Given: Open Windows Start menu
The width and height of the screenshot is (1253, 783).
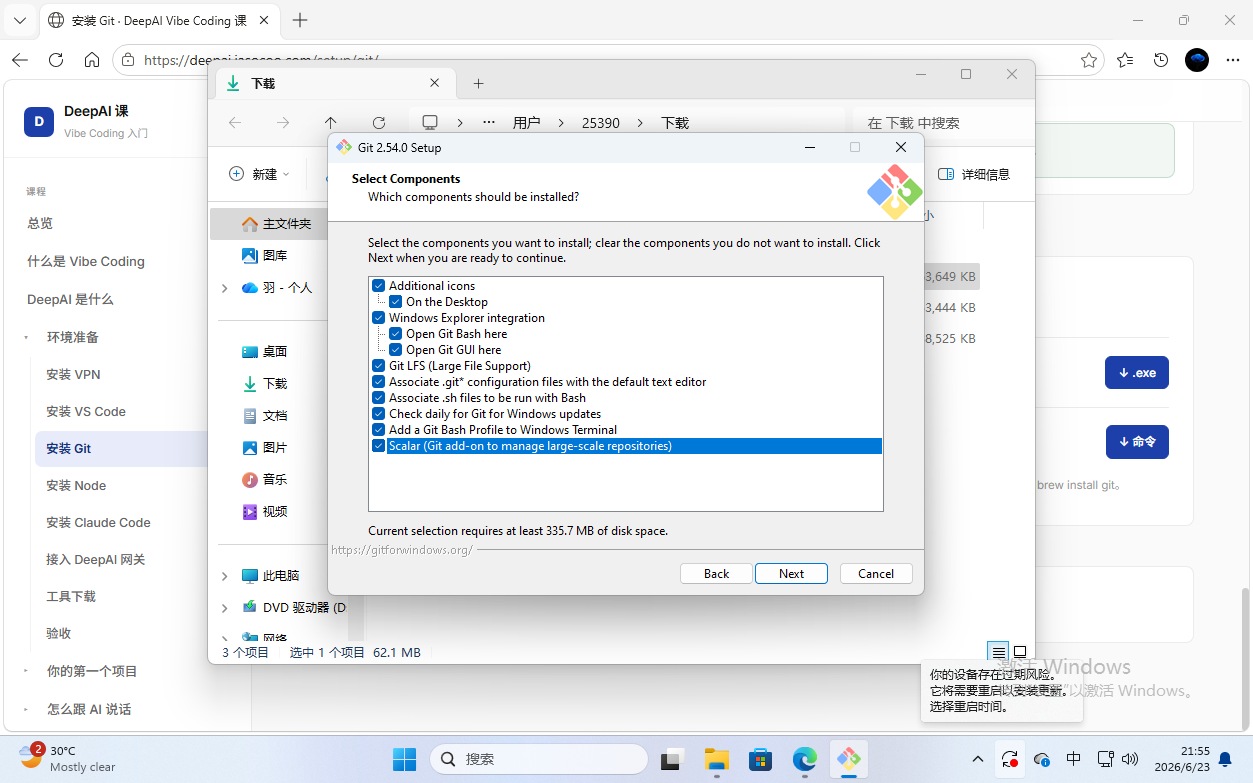Looking at the screenshot, I should 405,759.
